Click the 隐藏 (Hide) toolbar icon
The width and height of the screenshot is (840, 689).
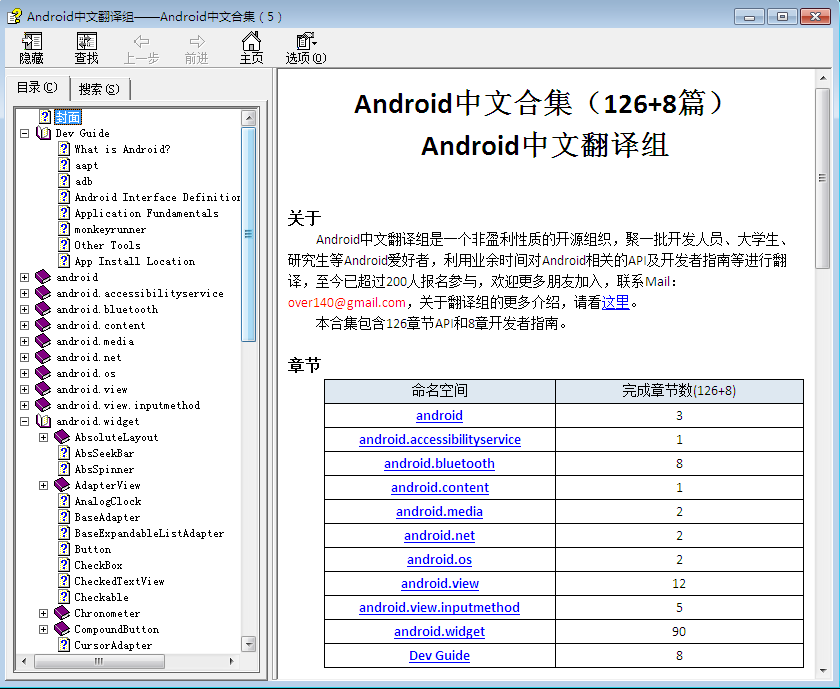point(32,42)
